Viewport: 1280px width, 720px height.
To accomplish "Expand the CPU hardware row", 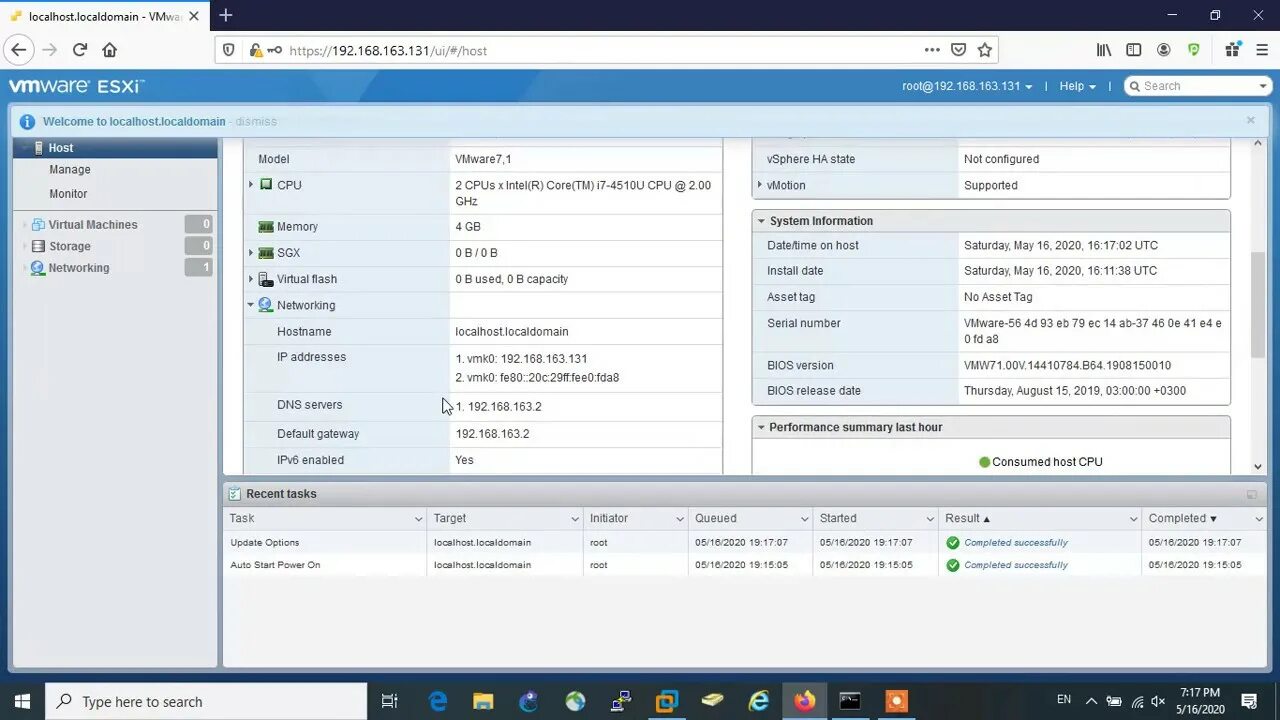I will coord(251,185).
